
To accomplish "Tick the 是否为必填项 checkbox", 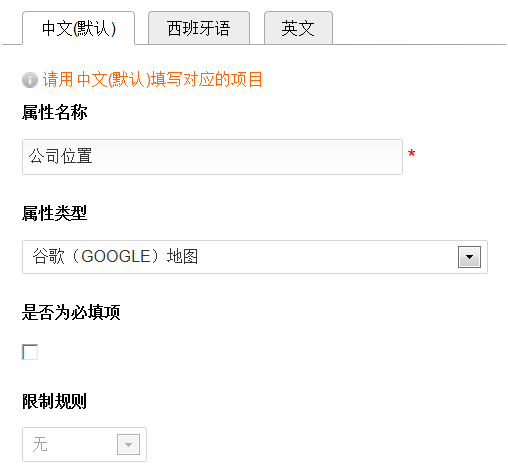I will [x=30, y=352].
